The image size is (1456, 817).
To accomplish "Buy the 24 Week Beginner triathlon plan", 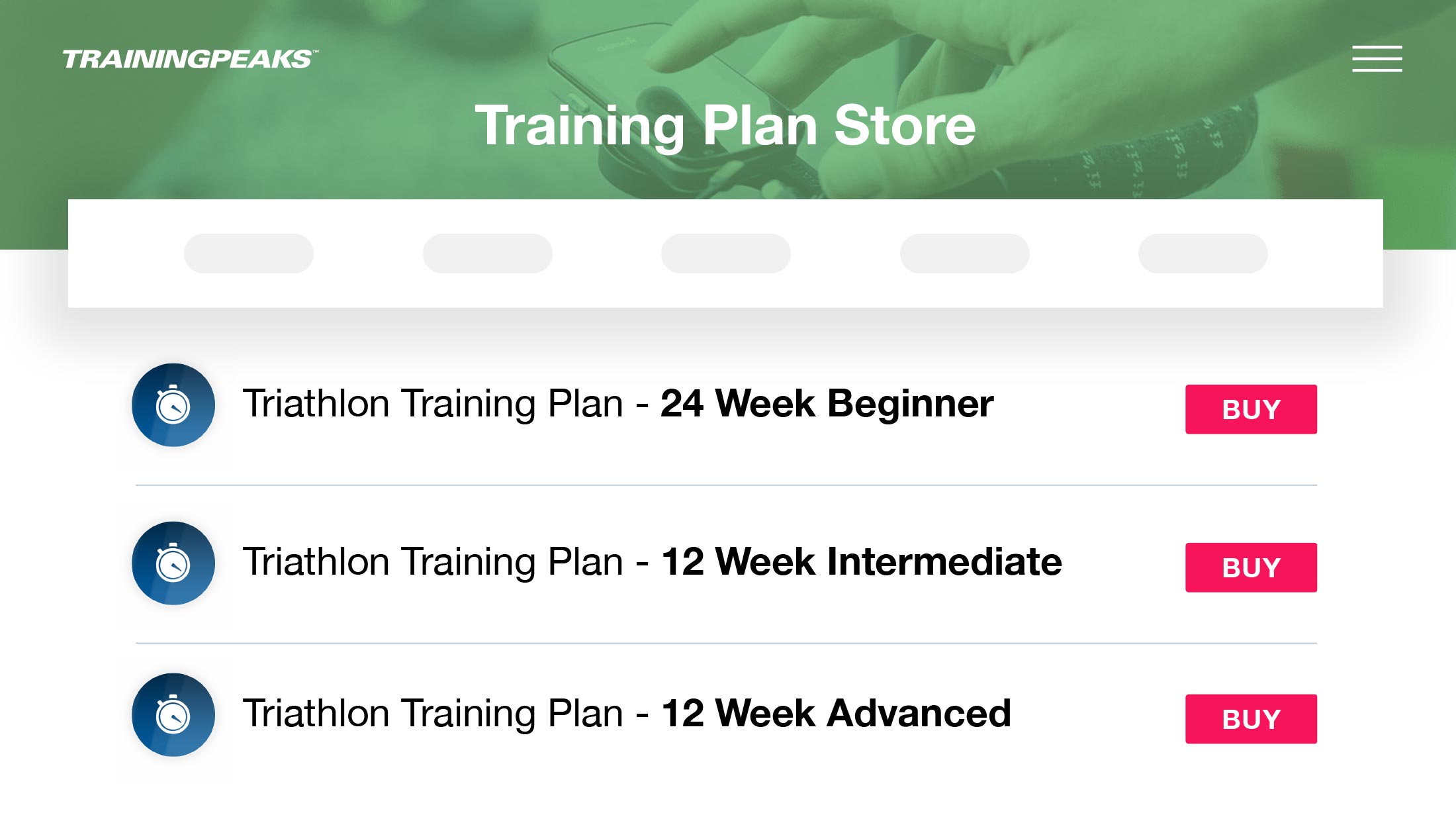I will (x=1250, y=408).
